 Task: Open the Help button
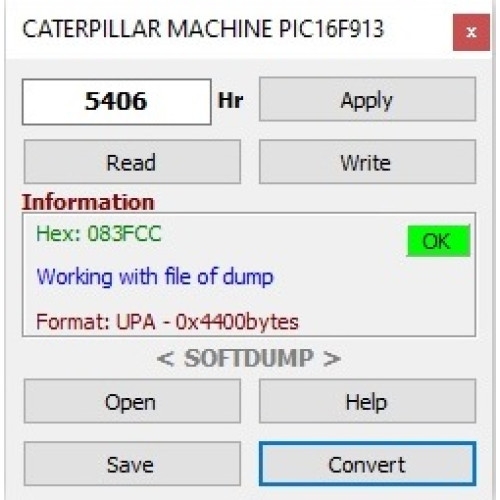tap(367, 401)
